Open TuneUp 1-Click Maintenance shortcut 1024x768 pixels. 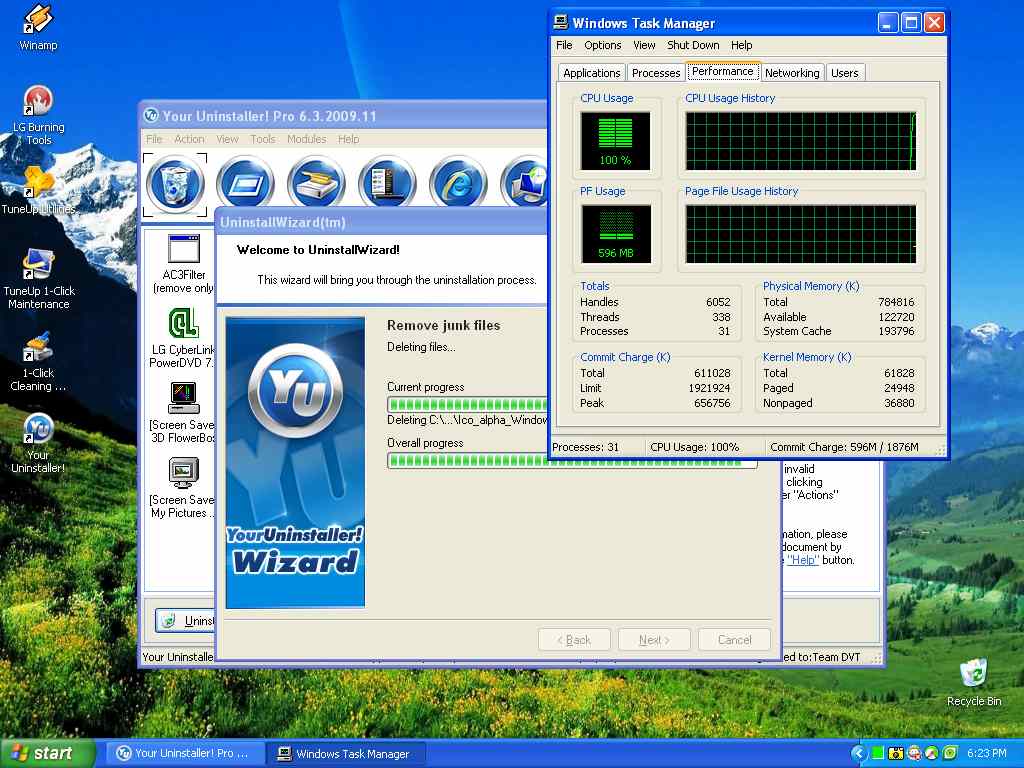click(x=39, y=279)
